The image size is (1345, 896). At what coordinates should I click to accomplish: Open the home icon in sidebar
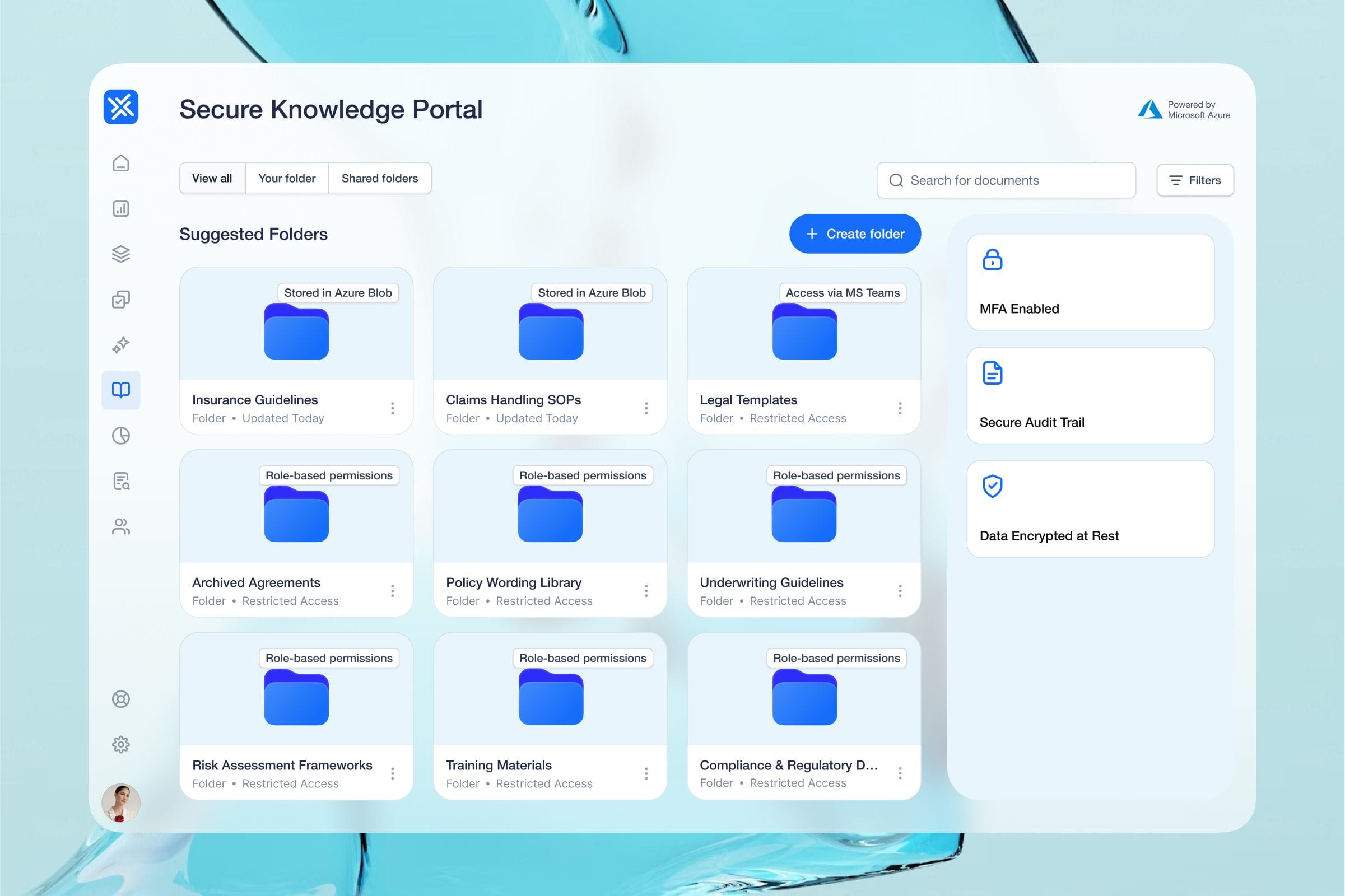pyautogui.click(x=120, y=164)
